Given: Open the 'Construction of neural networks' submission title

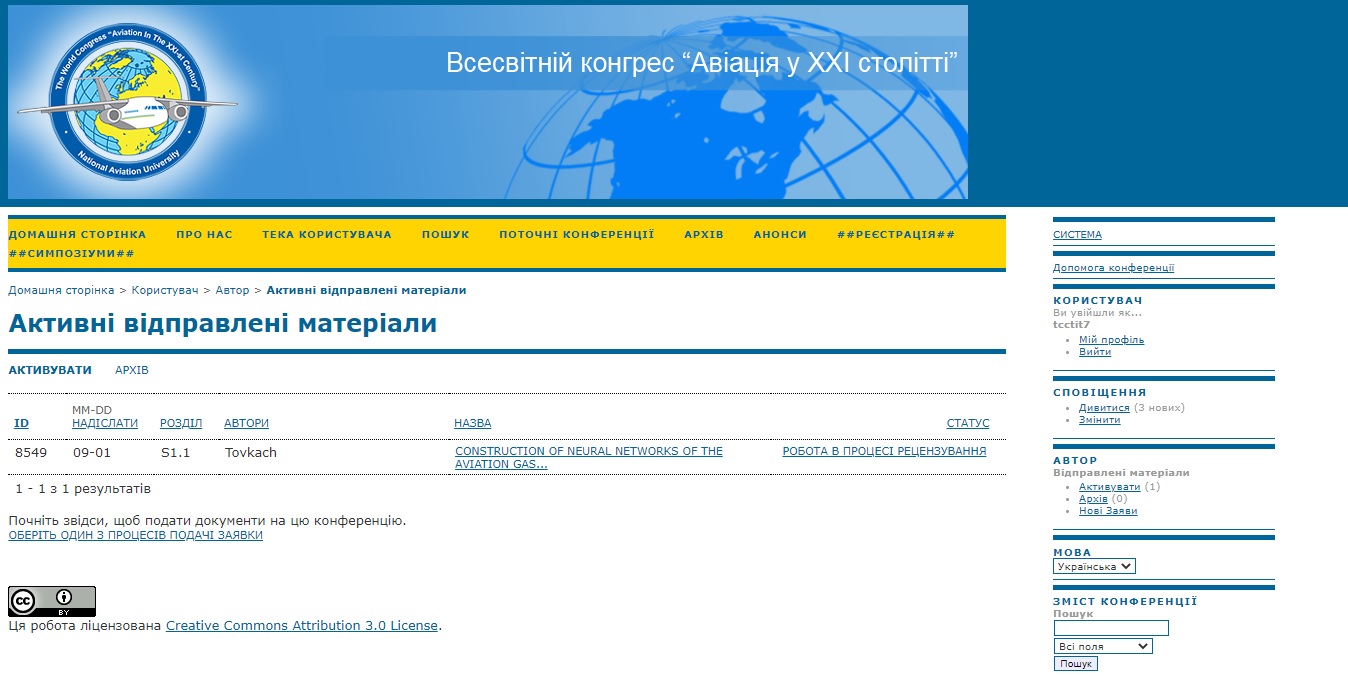Looking at the screenshot, I should 589,457.
